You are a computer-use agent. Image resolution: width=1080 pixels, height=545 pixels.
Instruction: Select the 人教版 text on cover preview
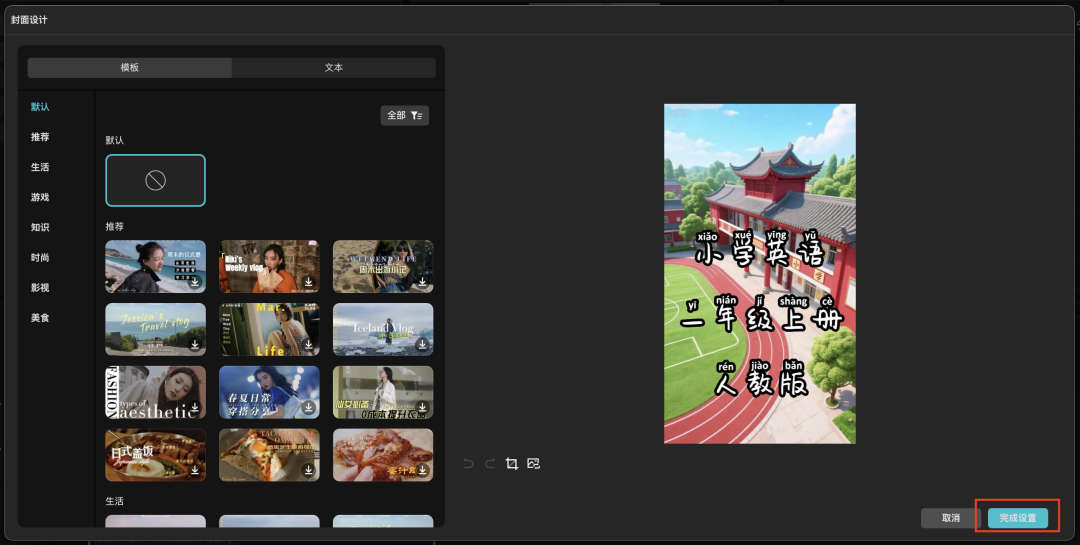[x=760, y=379]
